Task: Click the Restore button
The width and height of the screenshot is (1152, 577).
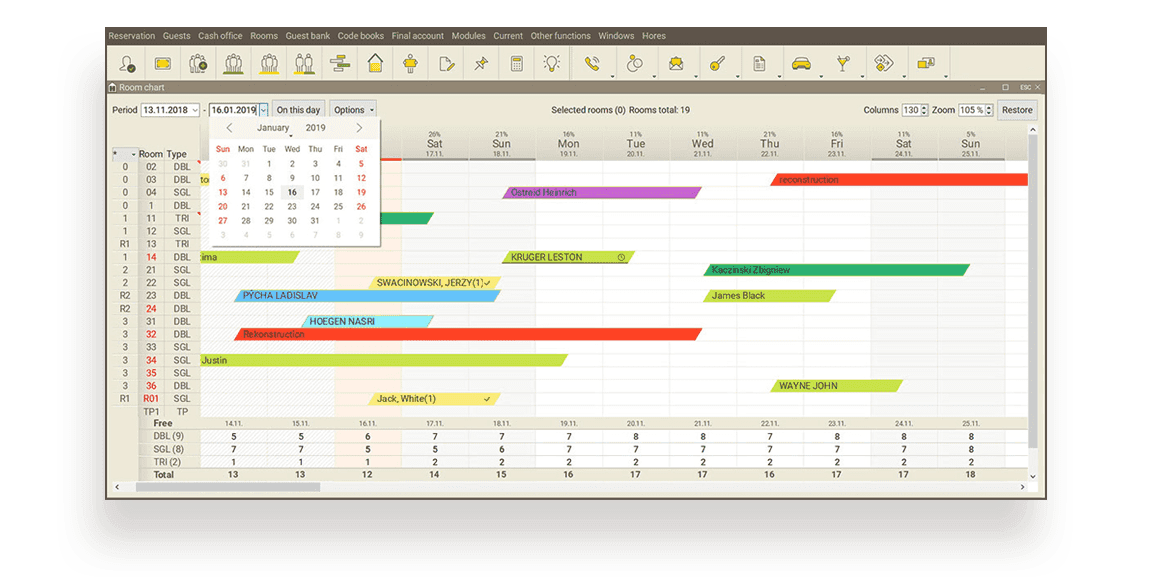Action: coord(1017,110)
